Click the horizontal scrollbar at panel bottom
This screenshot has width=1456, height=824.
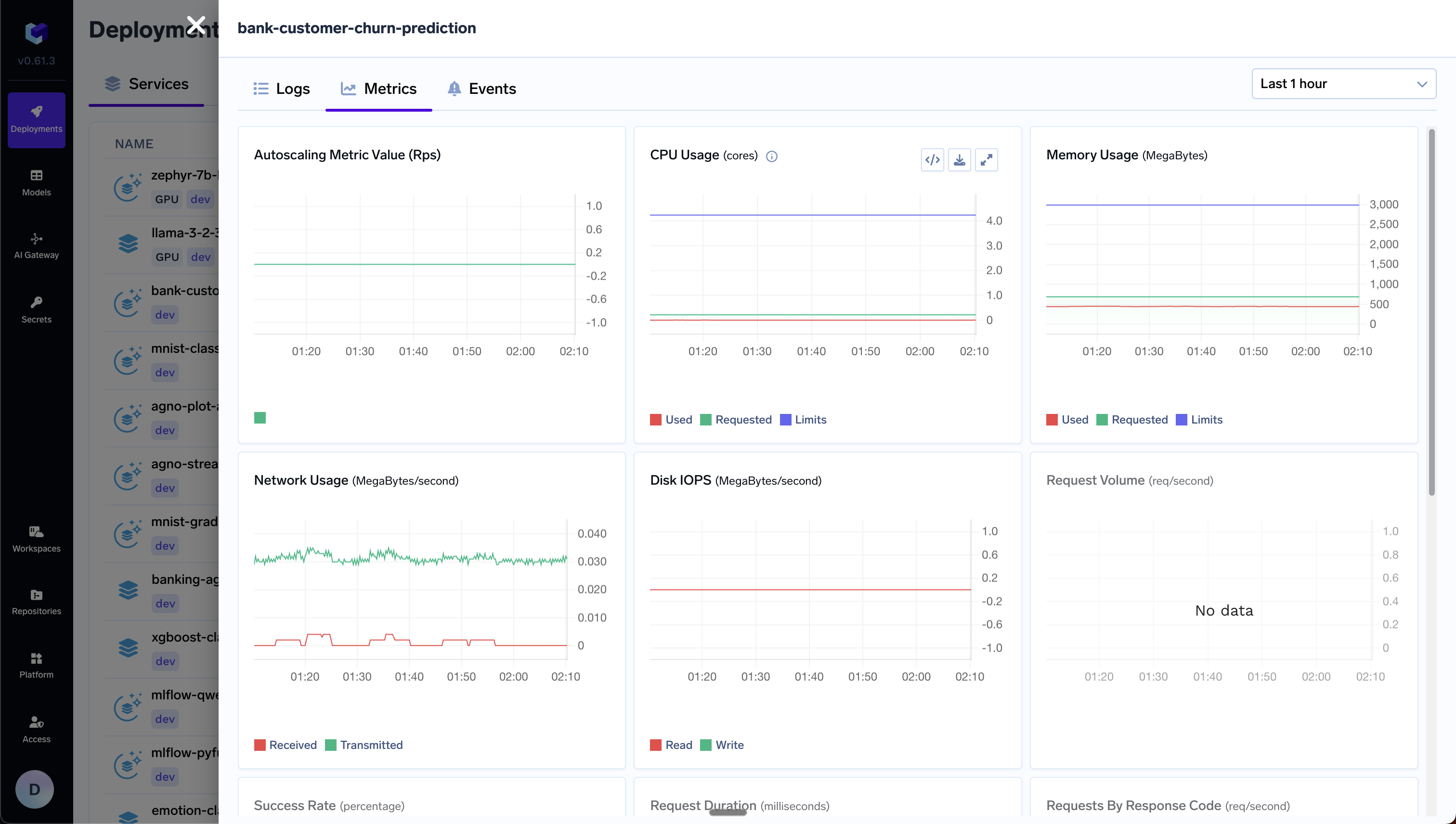click(x=728, y=812)
